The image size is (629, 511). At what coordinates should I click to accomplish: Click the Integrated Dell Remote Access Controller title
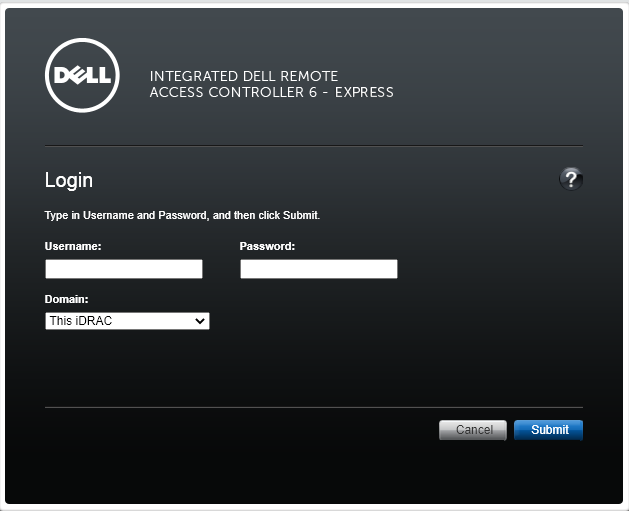coord(272,84)
